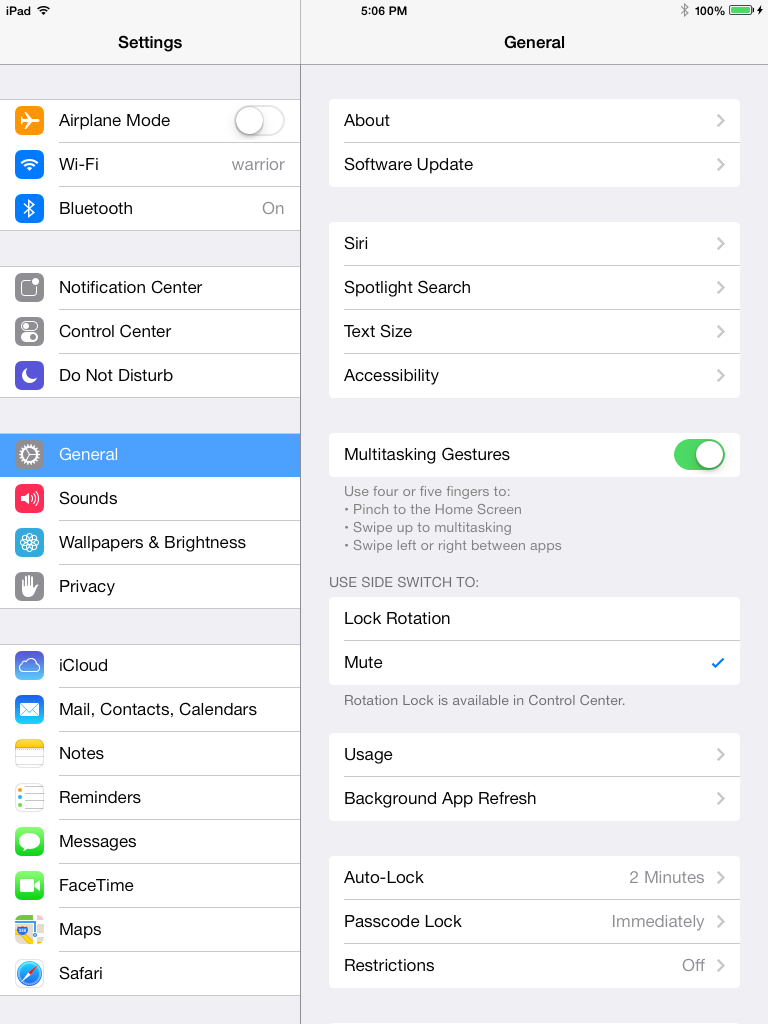Choose Mute for the side switch
768x1024 pixels.
(x=534, y=663)
